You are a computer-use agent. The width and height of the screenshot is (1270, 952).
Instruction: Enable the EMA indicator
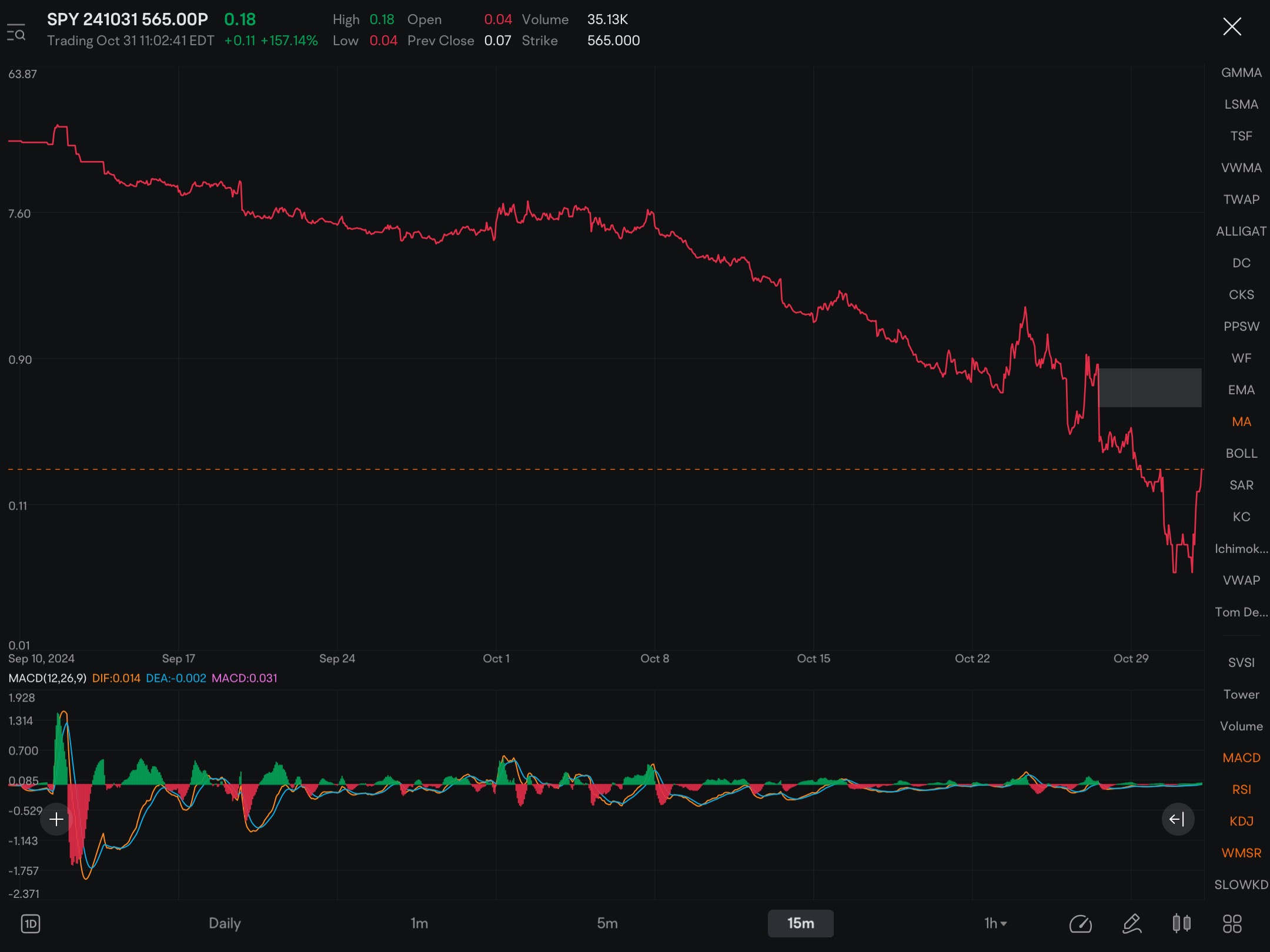1241,390
